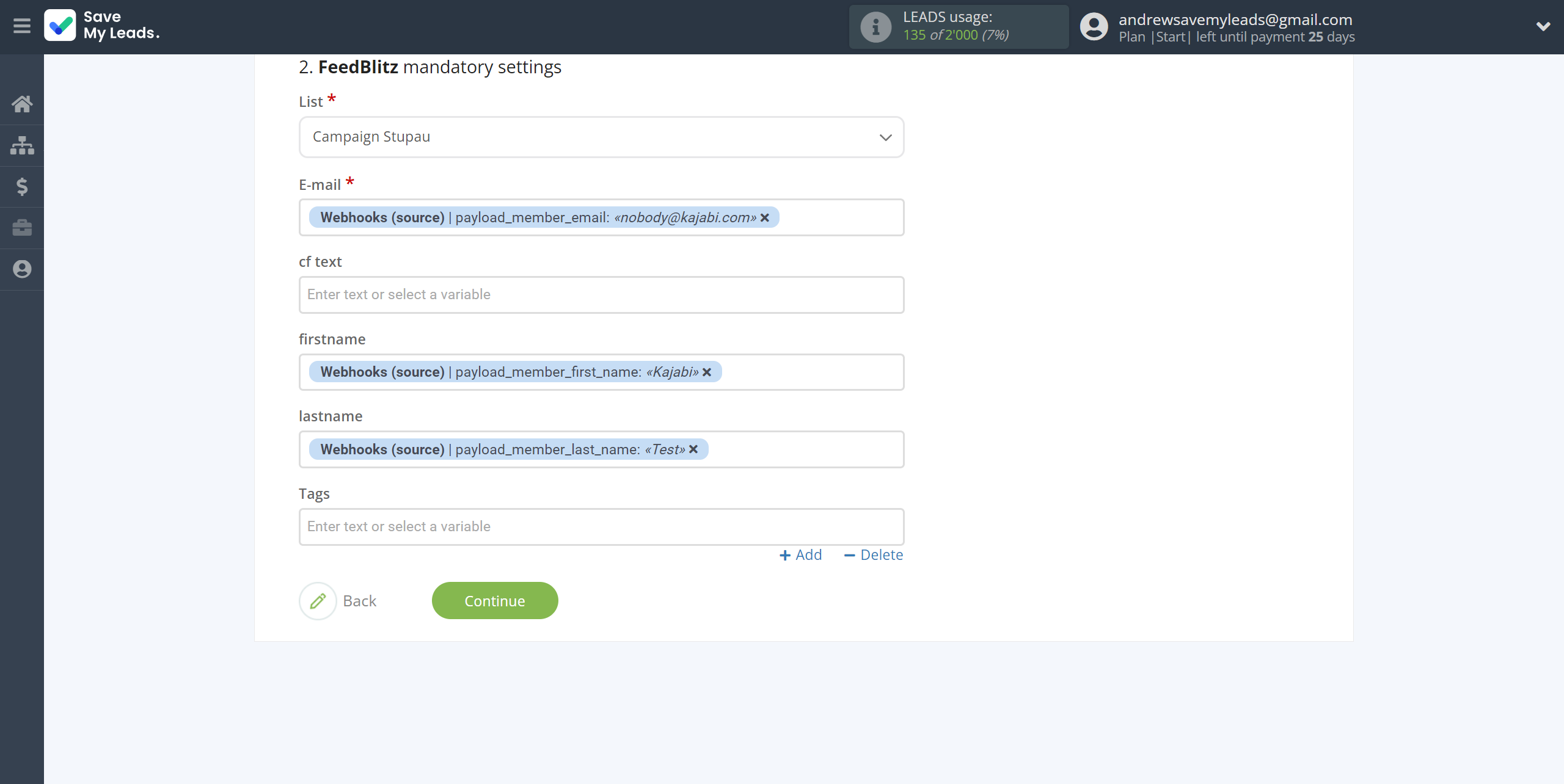Remove payload_member_first_name variable tag
Screen dimensions: 1564x784
click(x=707, y=372)
